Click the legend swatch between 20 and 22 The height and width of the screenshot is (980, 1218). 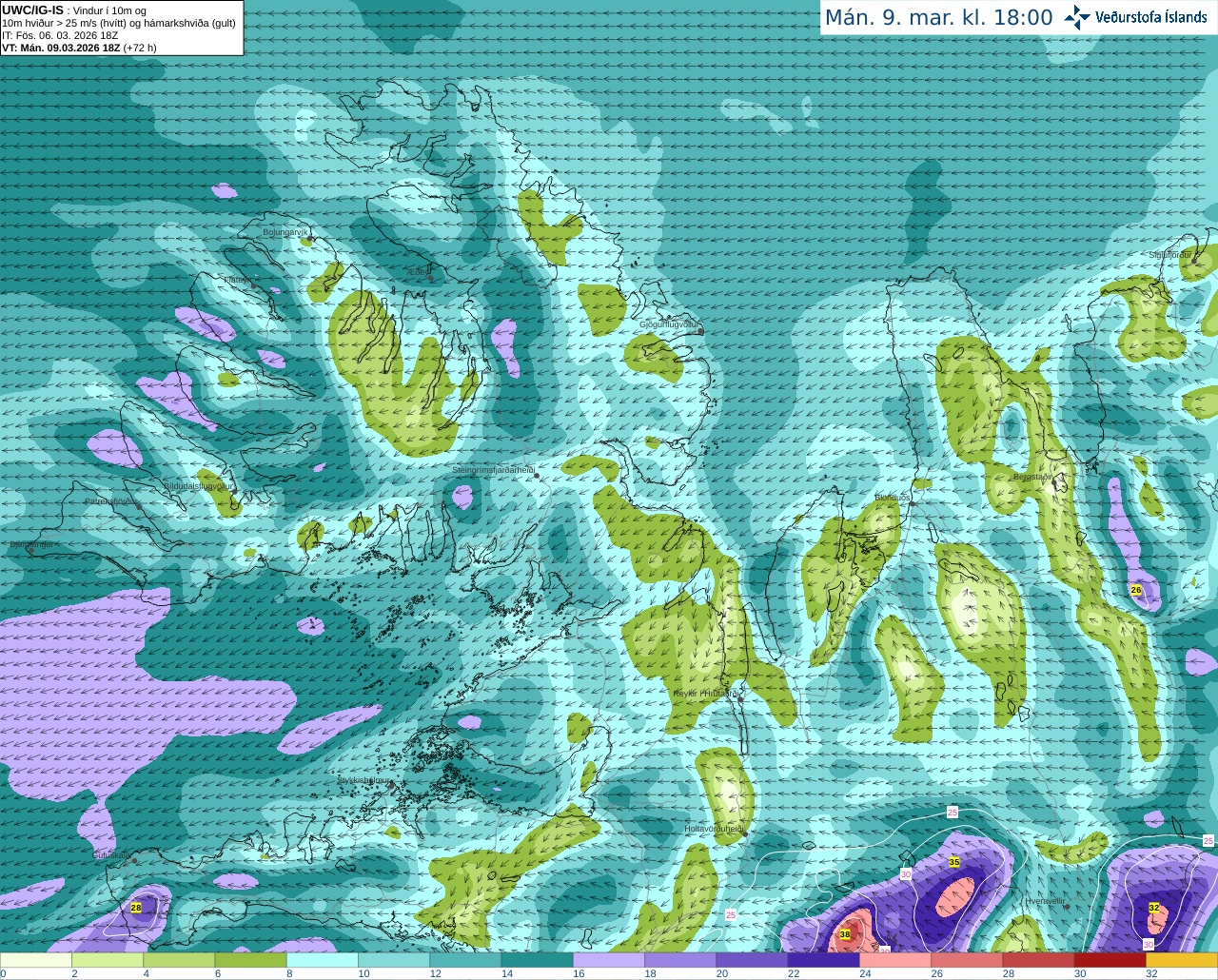752,960
